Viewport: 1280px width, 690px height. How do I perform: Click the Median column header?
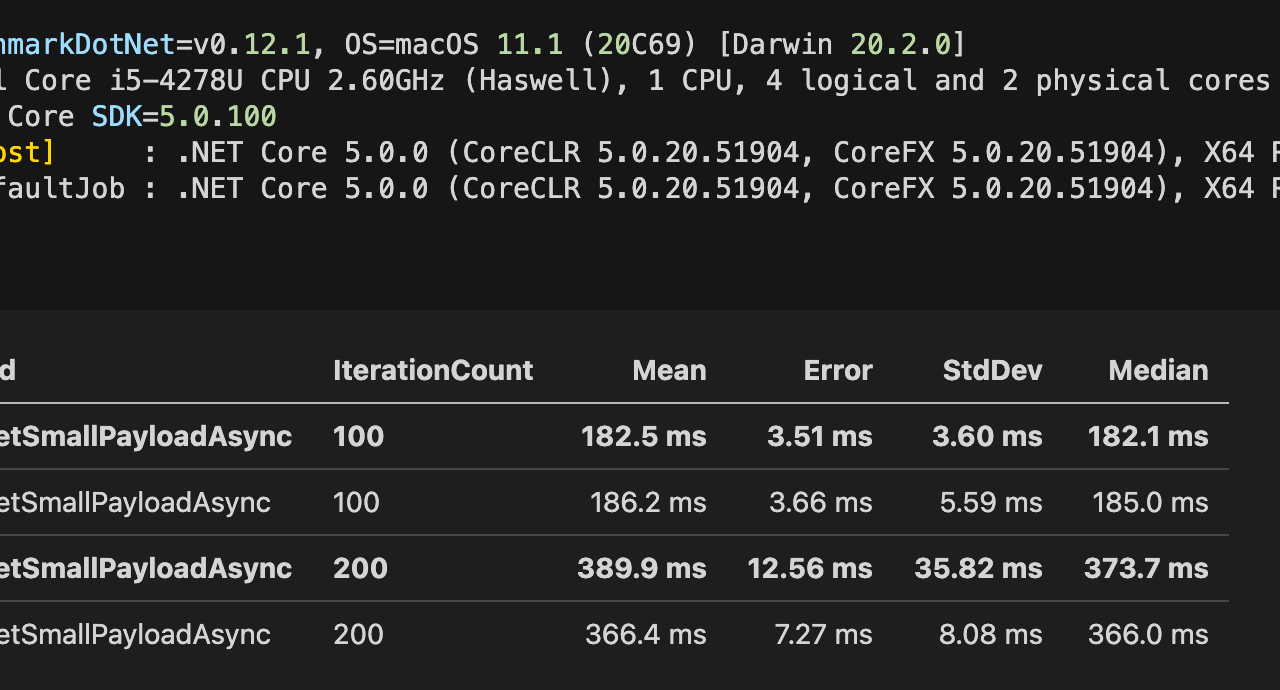click(x=1158, y=371)
